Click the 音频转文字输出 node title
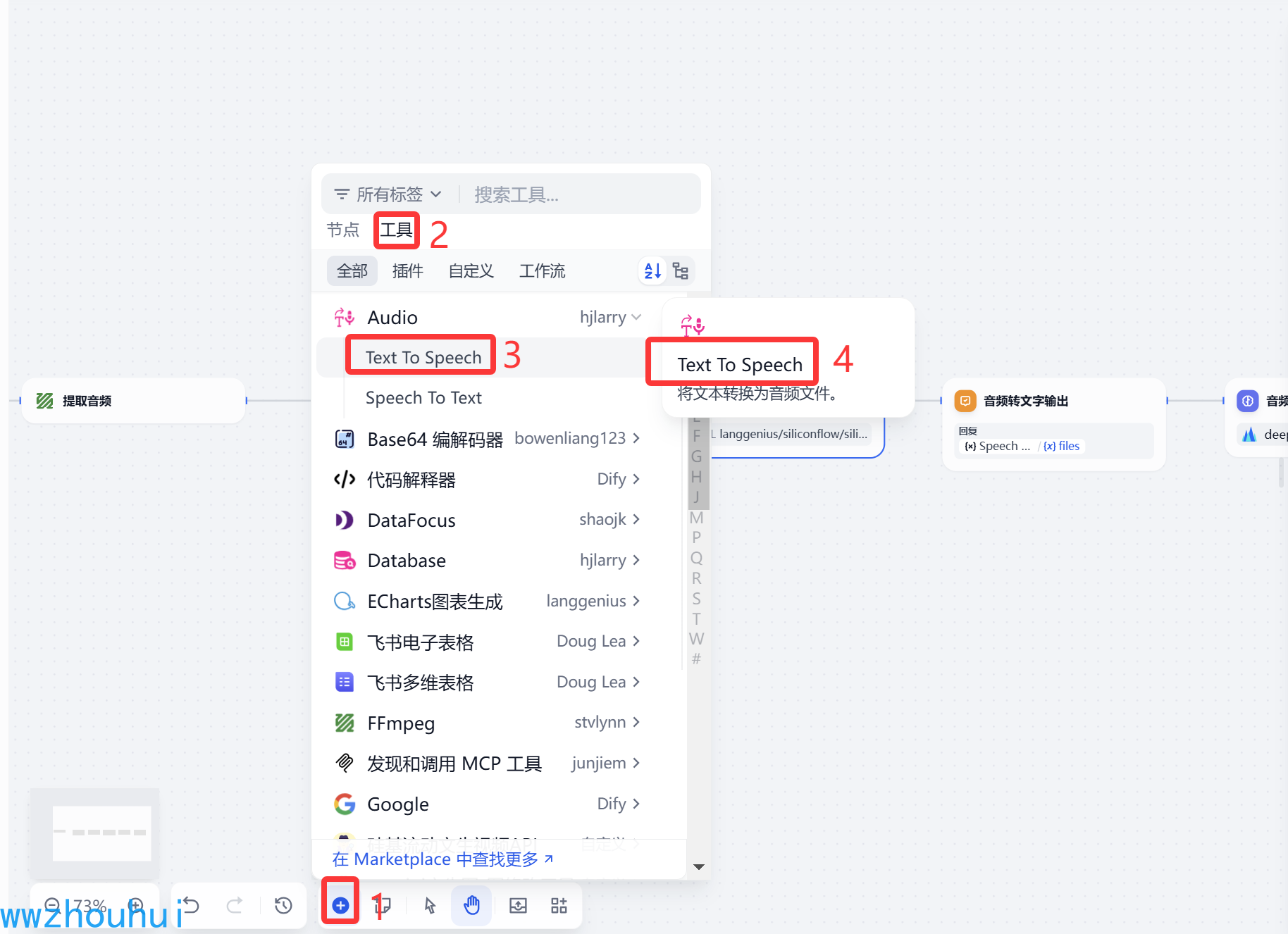This screenshot has width=1288, height=934. coord(1026,401)
